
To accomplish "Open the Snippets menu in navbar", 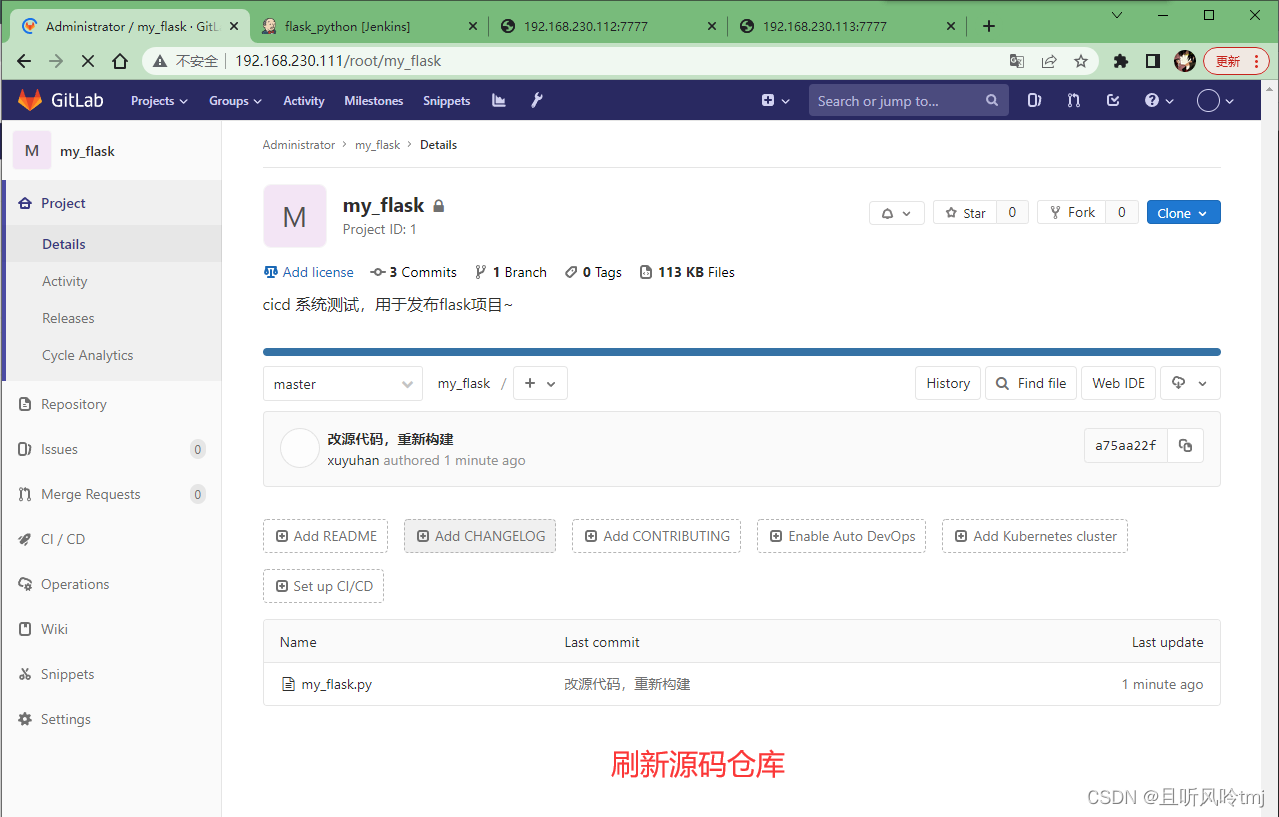I will click(x=446, y=100).
